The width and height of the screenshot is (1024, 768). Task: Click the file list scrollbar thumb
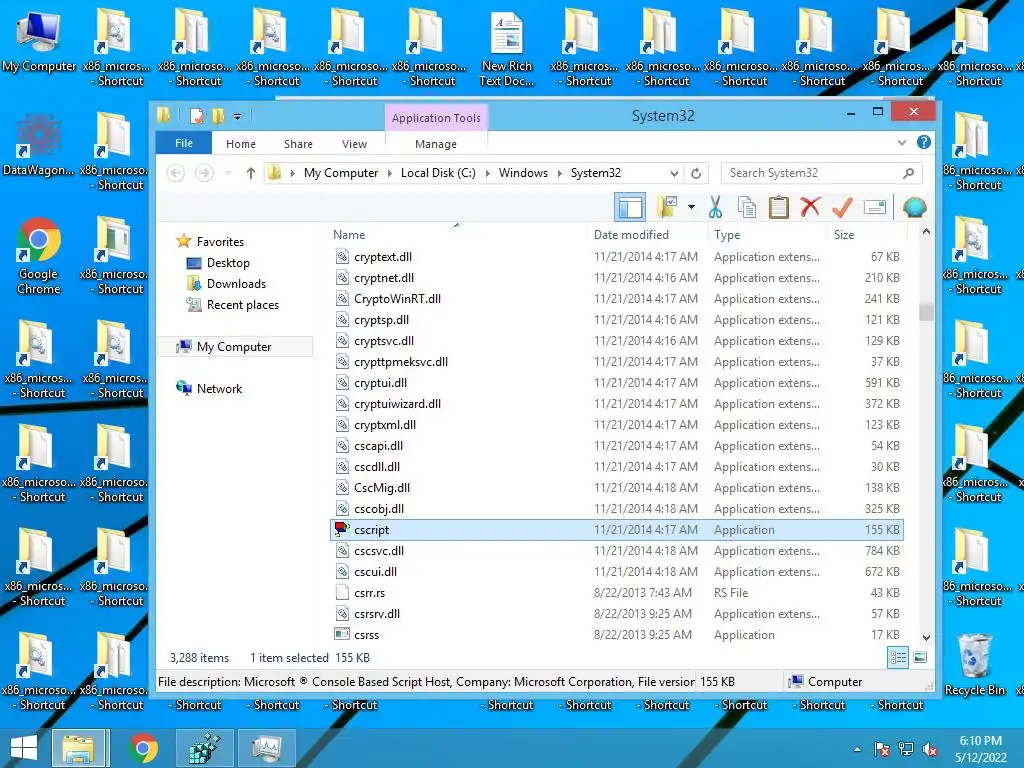point(926,312)
